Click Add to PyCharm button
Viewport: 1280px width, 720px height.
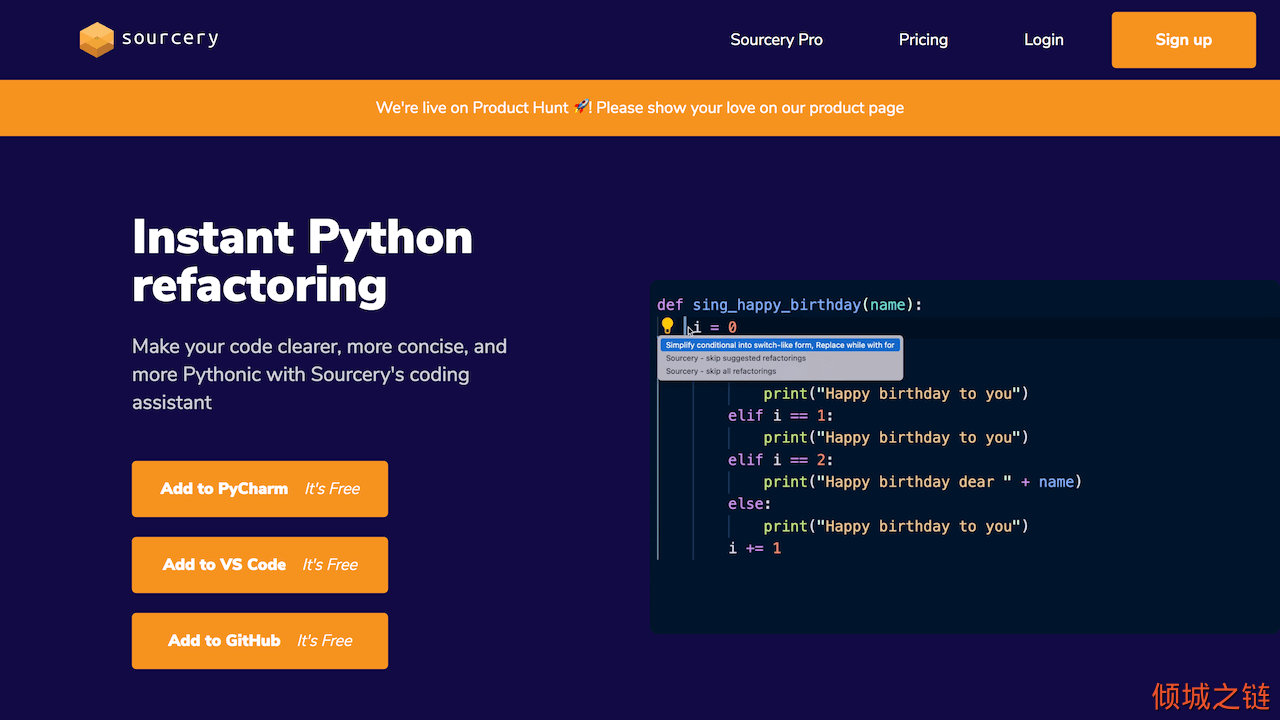point(260,489)
